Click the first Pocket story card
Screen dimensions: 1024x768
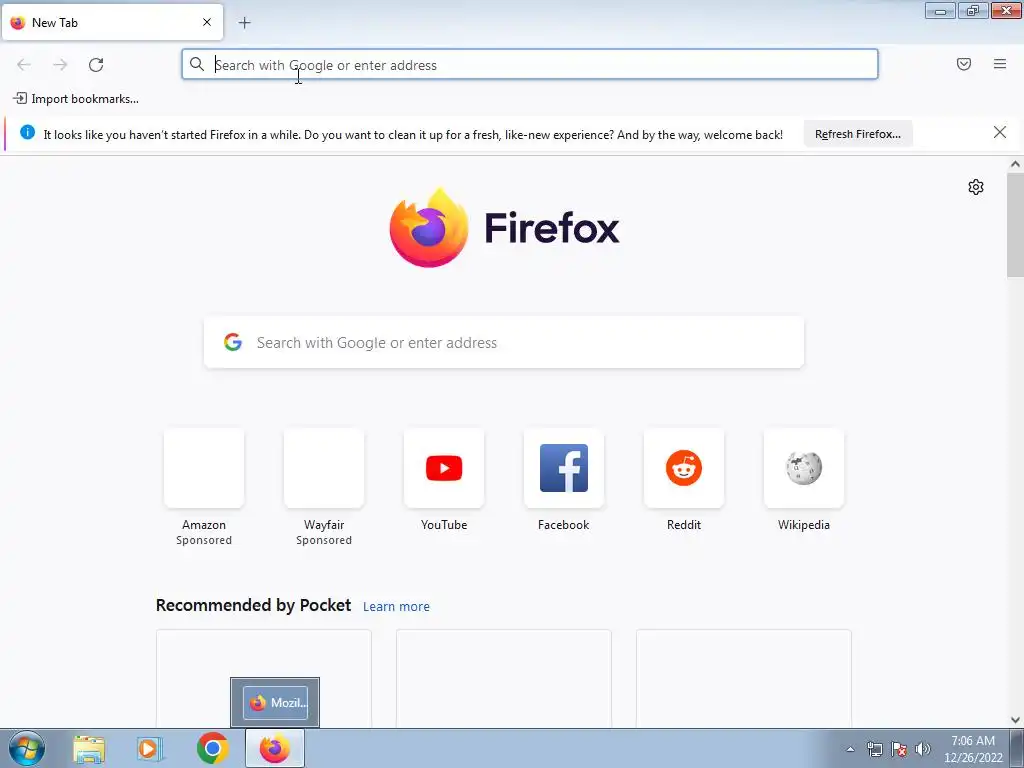[x=264, y=678]
